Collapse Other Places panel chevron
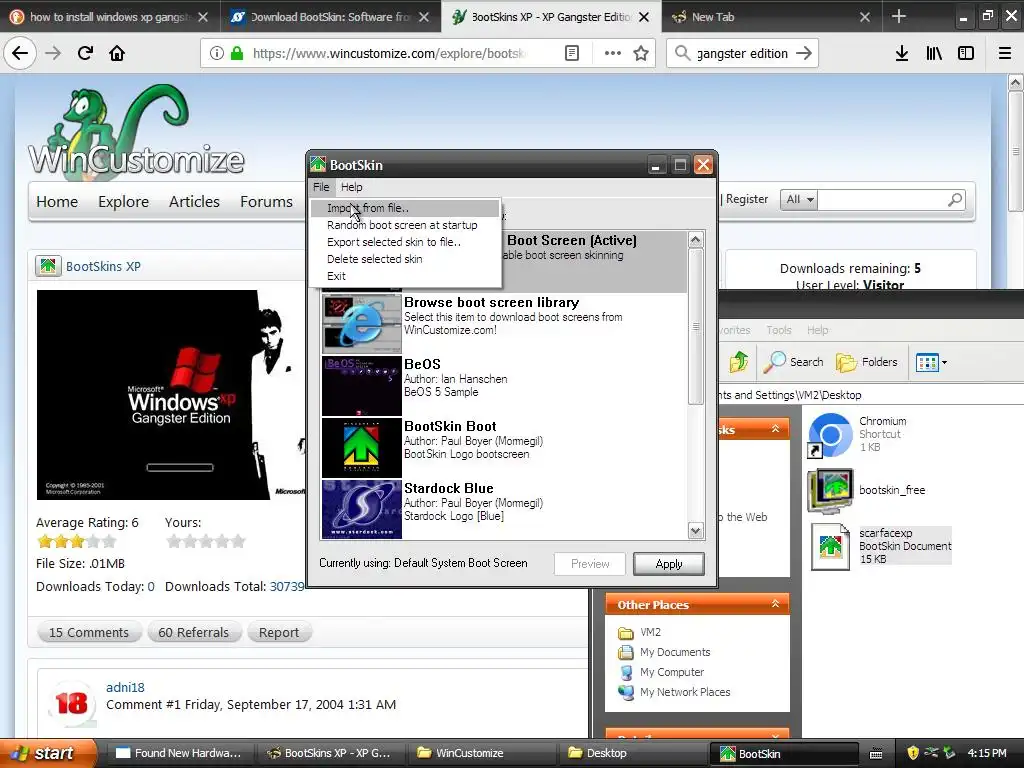1024x768 pixels. pos(775,604)
